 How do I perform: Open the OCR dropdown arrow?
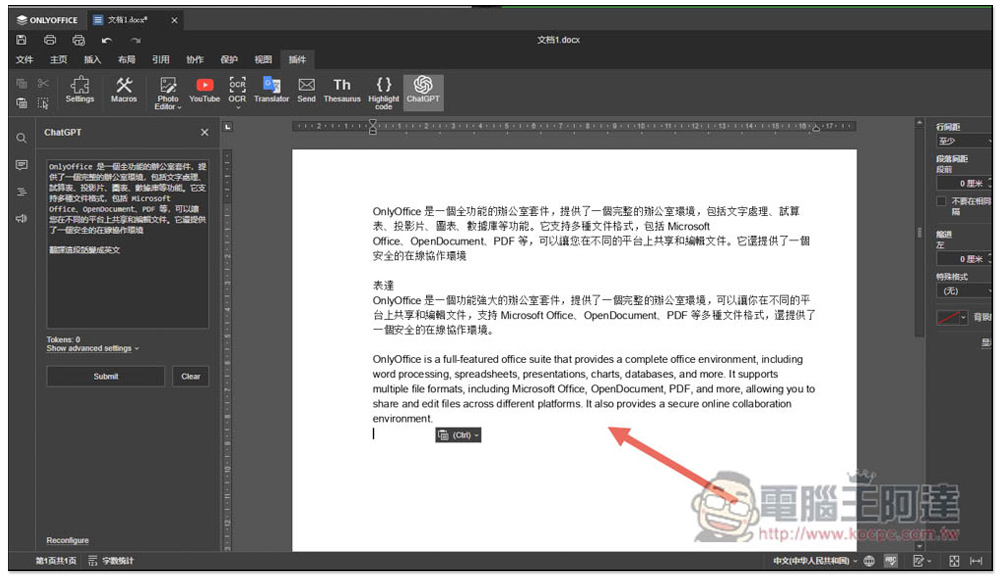[237, 108]
